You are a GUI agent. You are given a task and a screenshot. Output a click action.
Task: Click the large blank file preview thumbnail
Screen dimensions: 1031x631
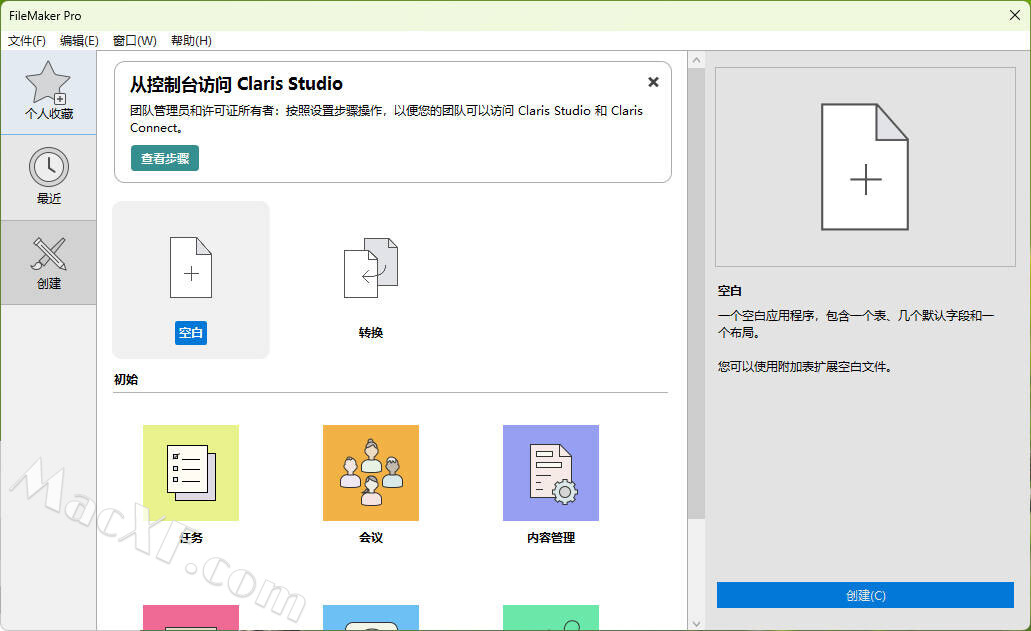pos(865,167)
